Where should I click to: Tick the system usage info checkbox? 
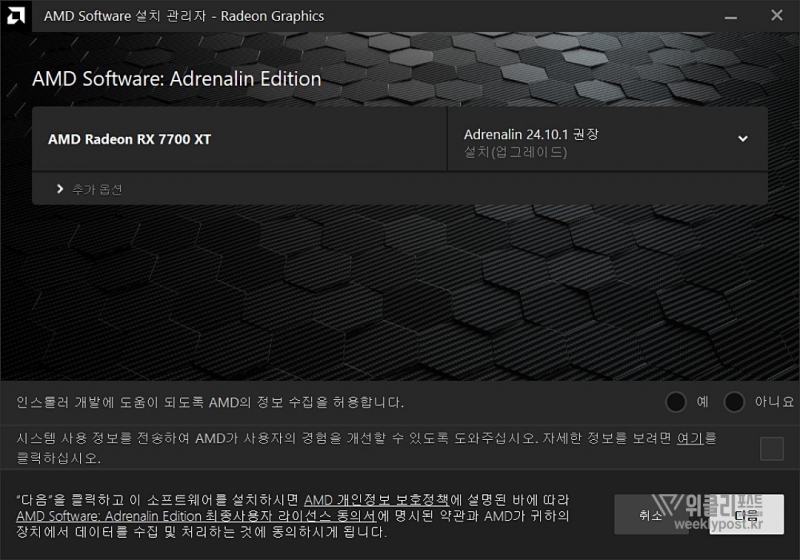tap(772, 449)
